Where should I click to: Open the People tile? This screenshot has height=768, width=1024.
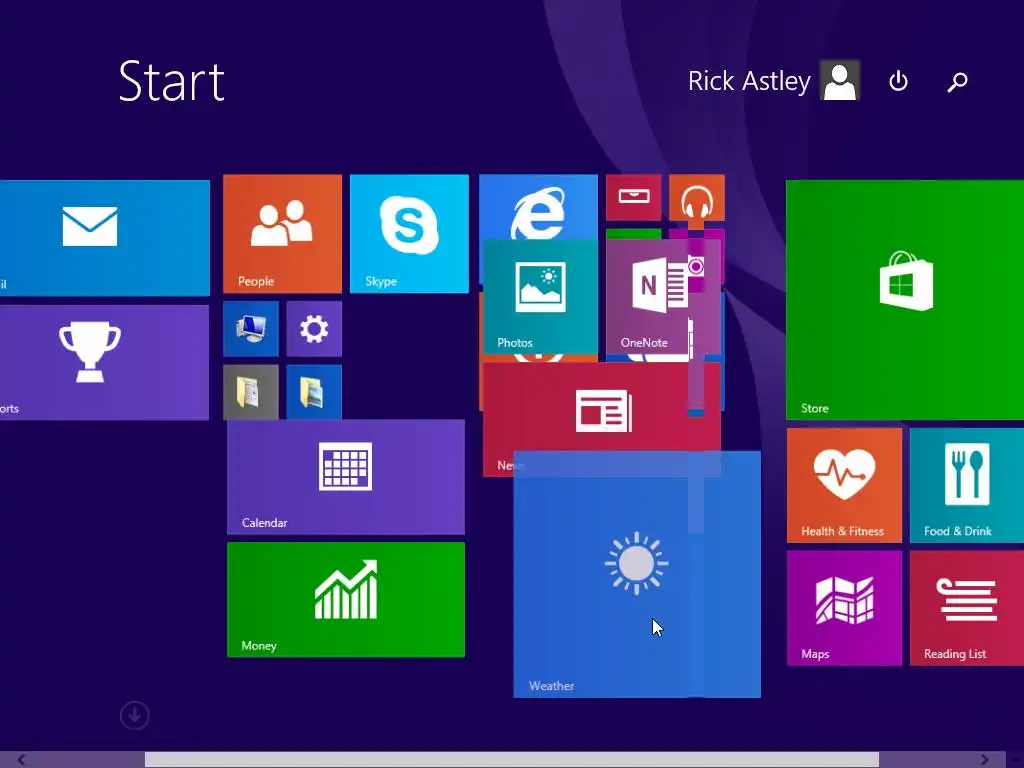(x=282, y=233)
